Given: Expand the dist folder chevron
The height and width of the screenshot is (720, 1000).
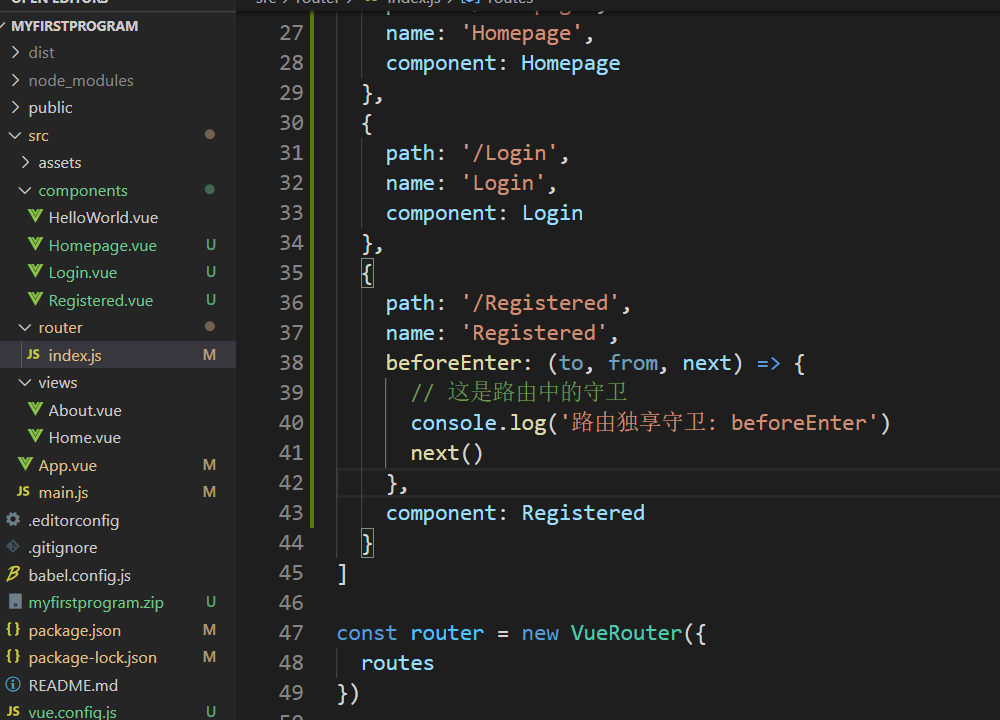Looking at the screenshot, I should [16, 52].
